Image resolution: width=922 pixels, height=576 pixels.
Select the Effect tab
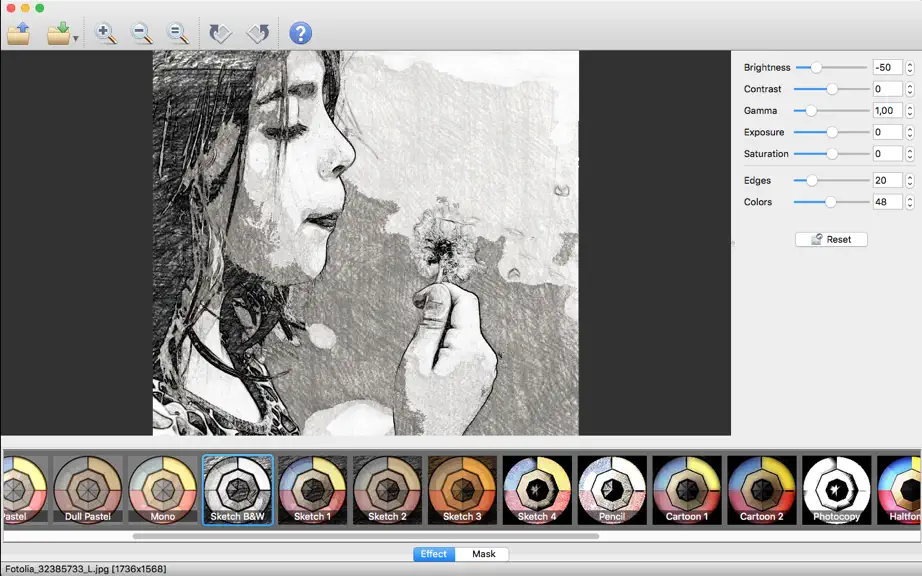coord(434,554)
